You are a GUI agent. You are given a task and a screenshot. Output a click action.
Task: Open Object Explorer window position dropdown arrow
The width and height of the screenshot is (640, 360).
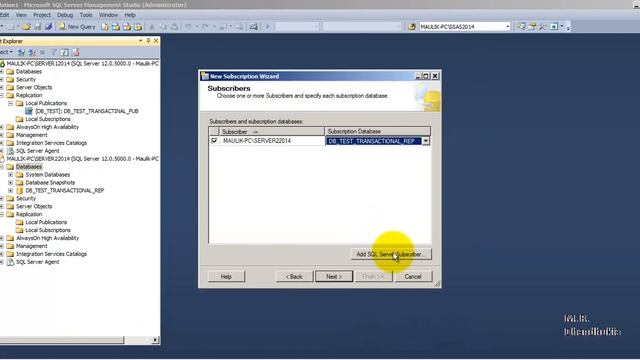coord(140,41)
